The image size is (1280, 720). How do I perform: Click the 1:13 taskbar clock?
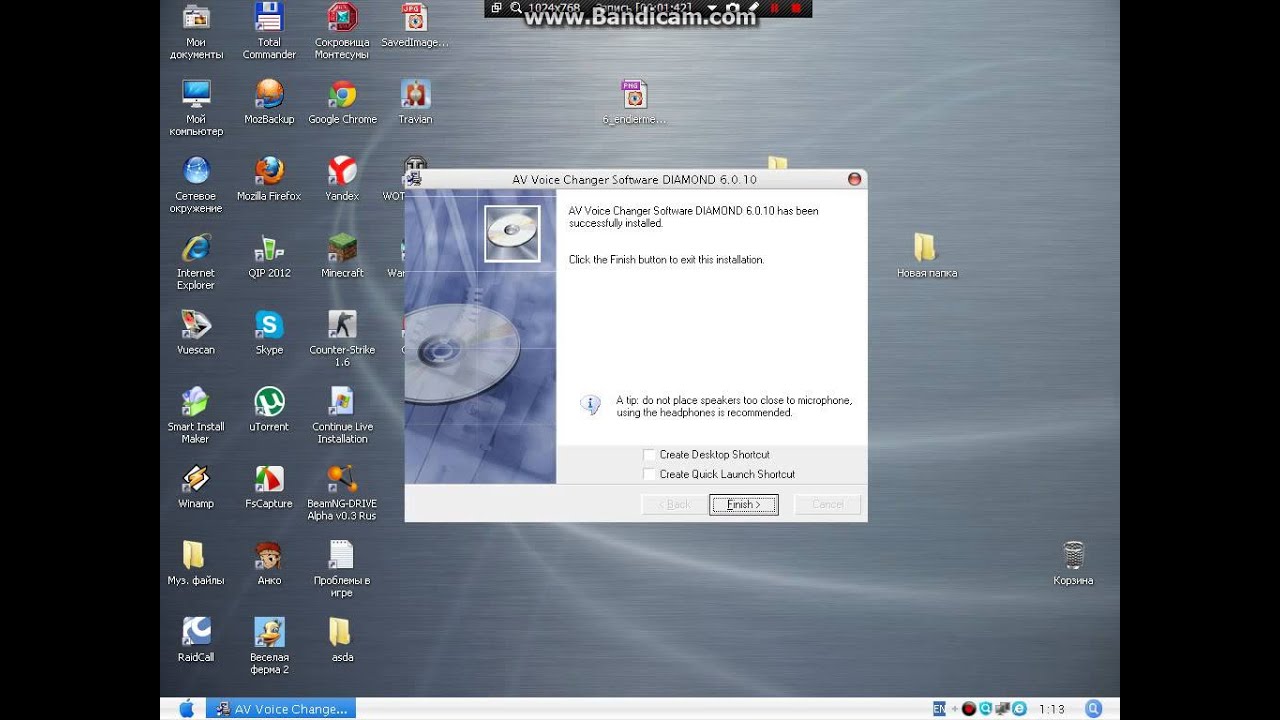click(1051, 709)
